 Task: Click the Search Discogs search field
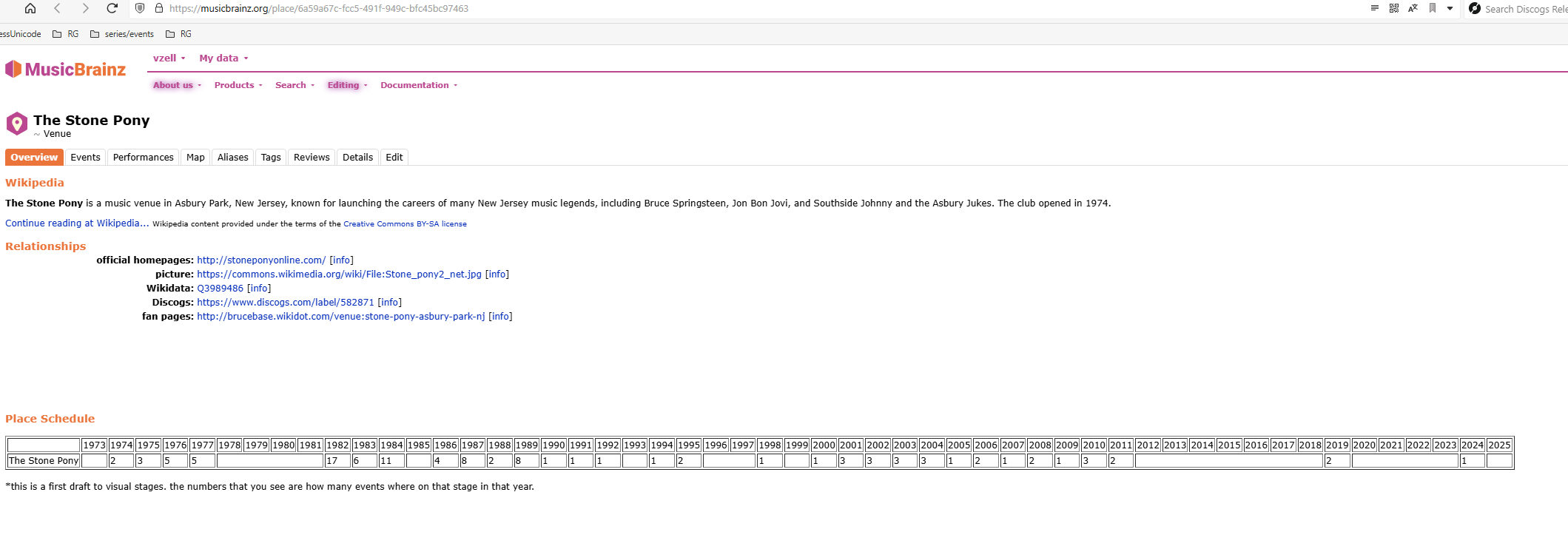pyautogui.click(x=1524, y=9)
